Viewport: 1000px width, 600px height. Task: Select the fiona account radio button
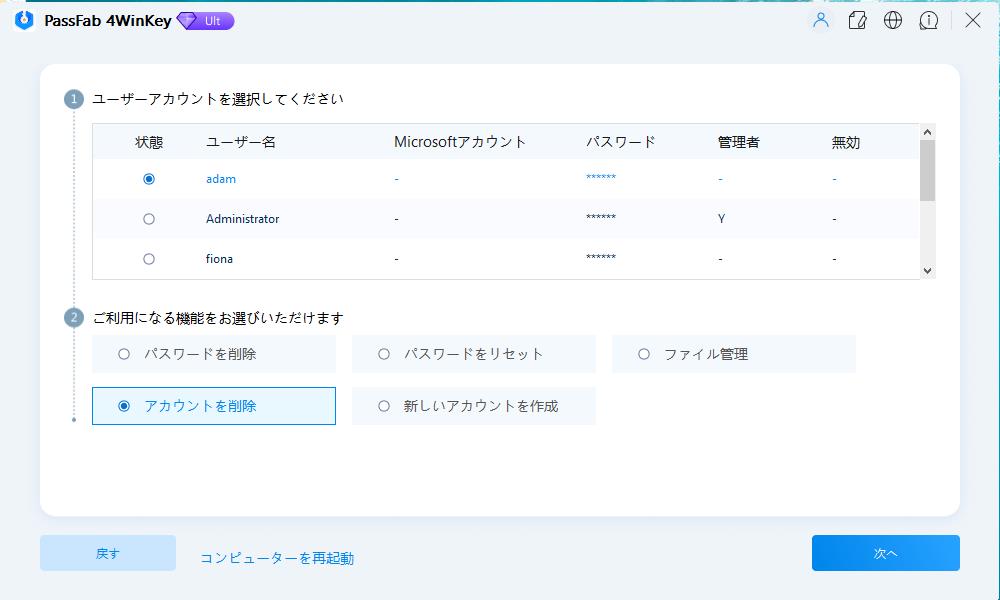pos(149,259)
